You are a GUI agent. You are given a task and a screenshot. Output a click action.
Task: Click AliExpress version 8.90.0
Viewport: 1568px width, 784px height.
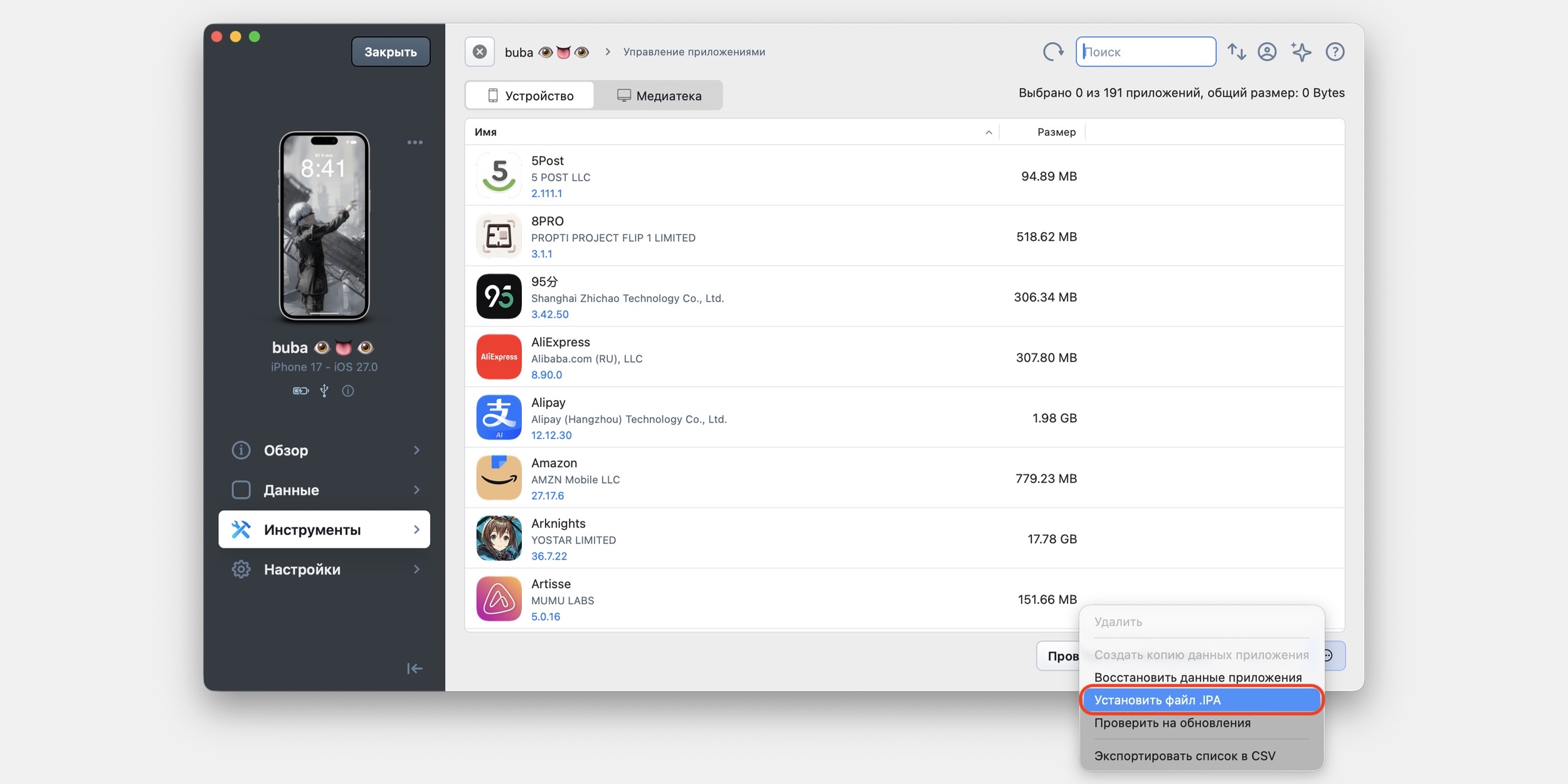point(546,375)
